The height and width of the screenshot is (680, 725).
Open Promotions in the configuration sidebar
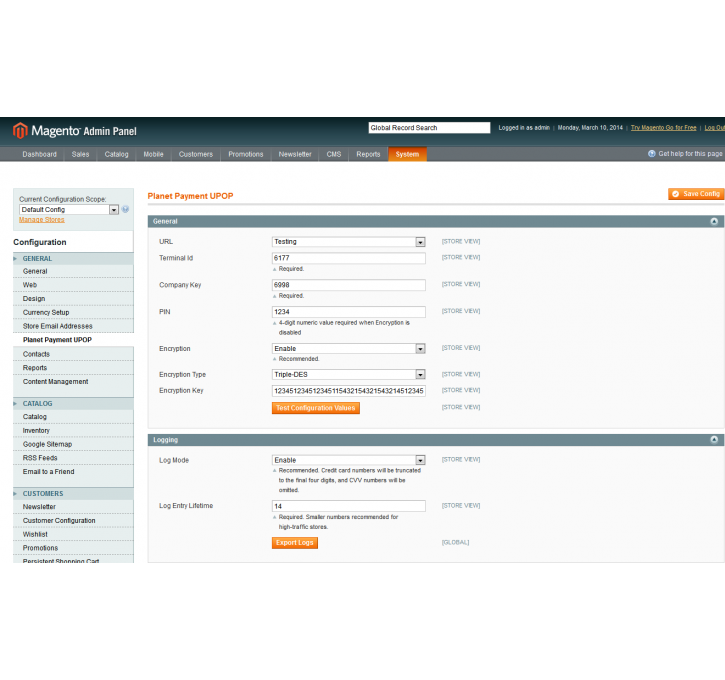point(73,548)
